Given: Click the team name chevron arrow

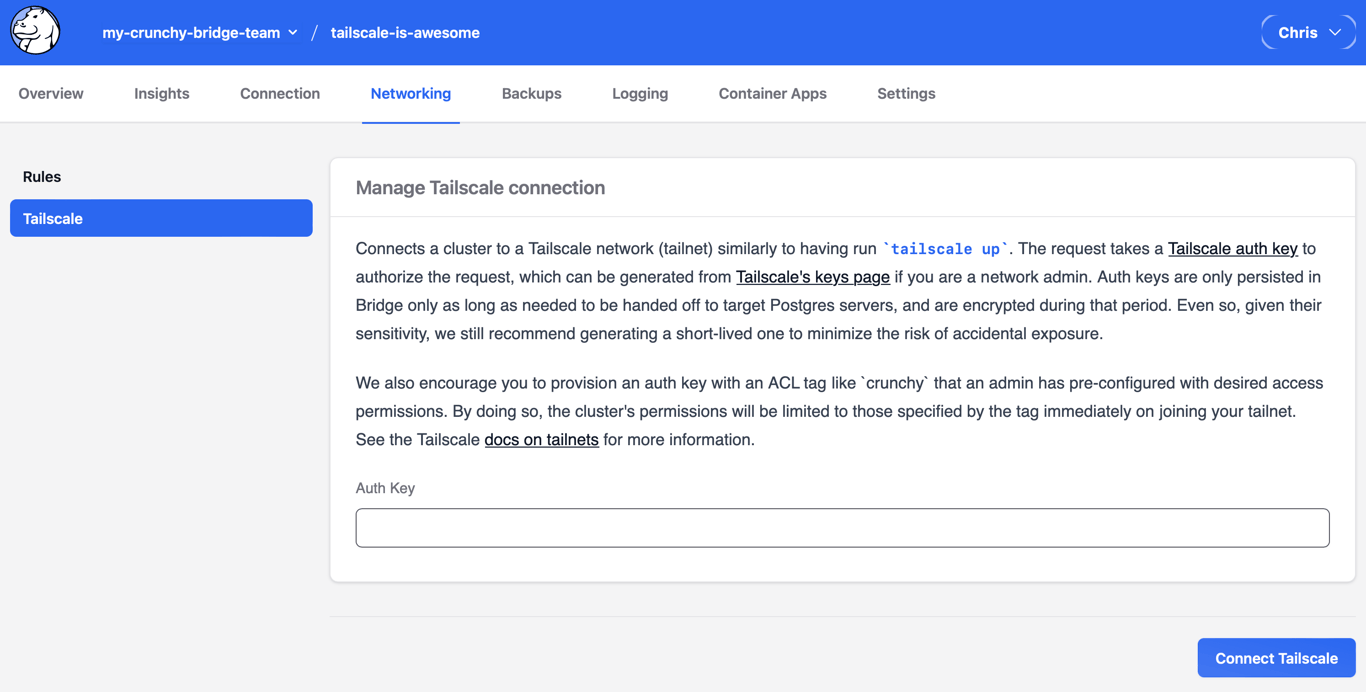Looking at the screenshot, I should click(293, 33).
